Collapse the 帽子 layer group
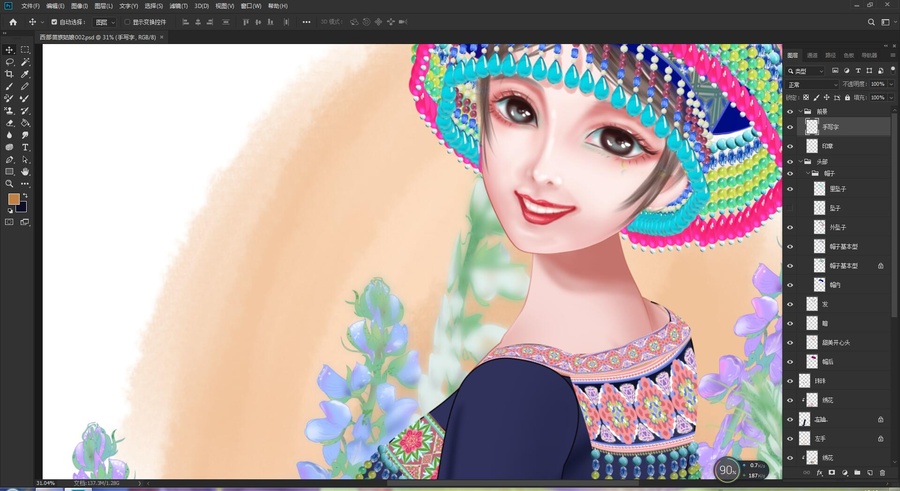The height and width of the screenshot is (491, 900). (x=808, y=173)
